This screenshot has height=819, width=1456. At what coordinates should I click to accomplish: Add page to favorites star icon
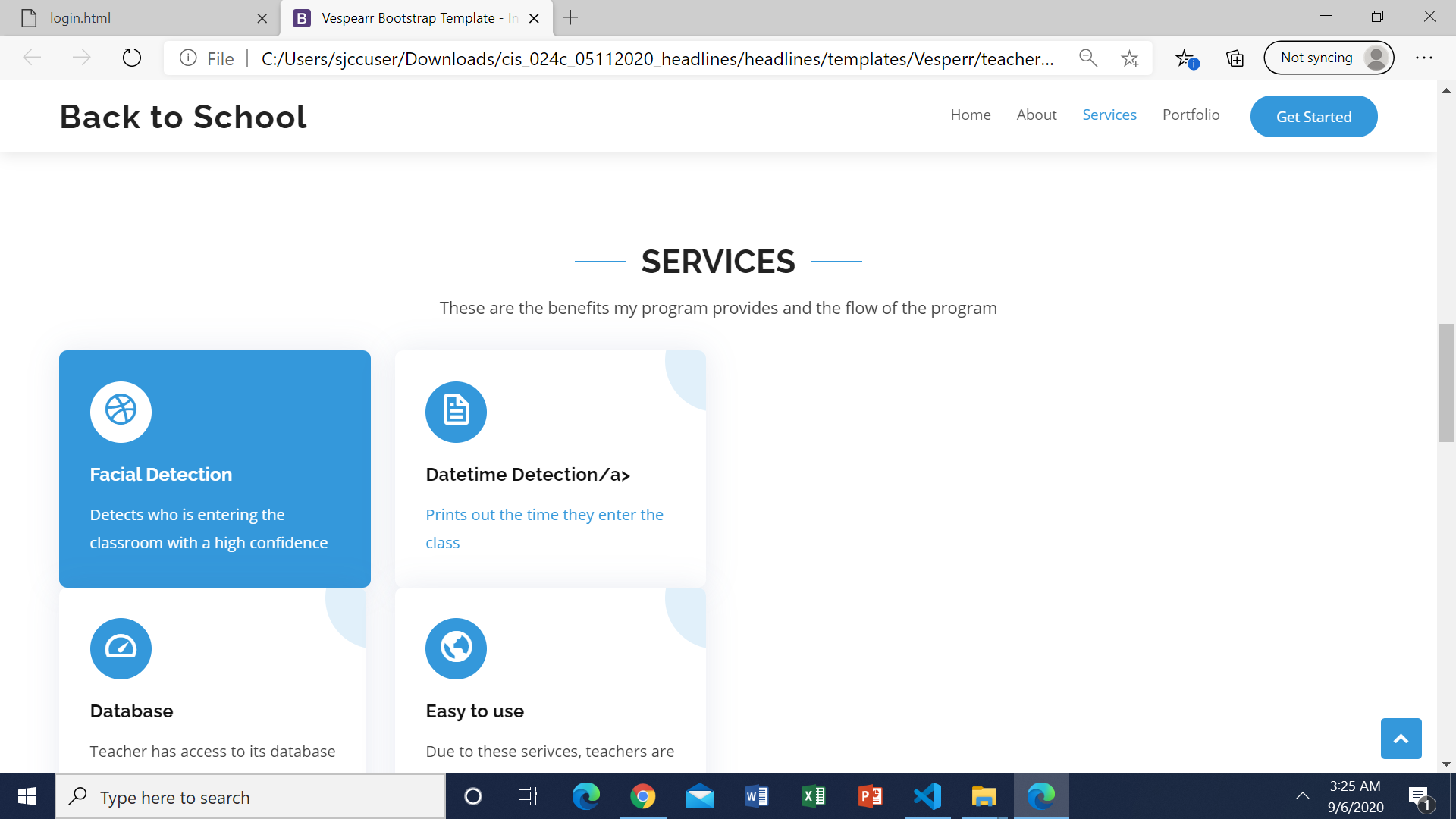(x=1130, y=58)
